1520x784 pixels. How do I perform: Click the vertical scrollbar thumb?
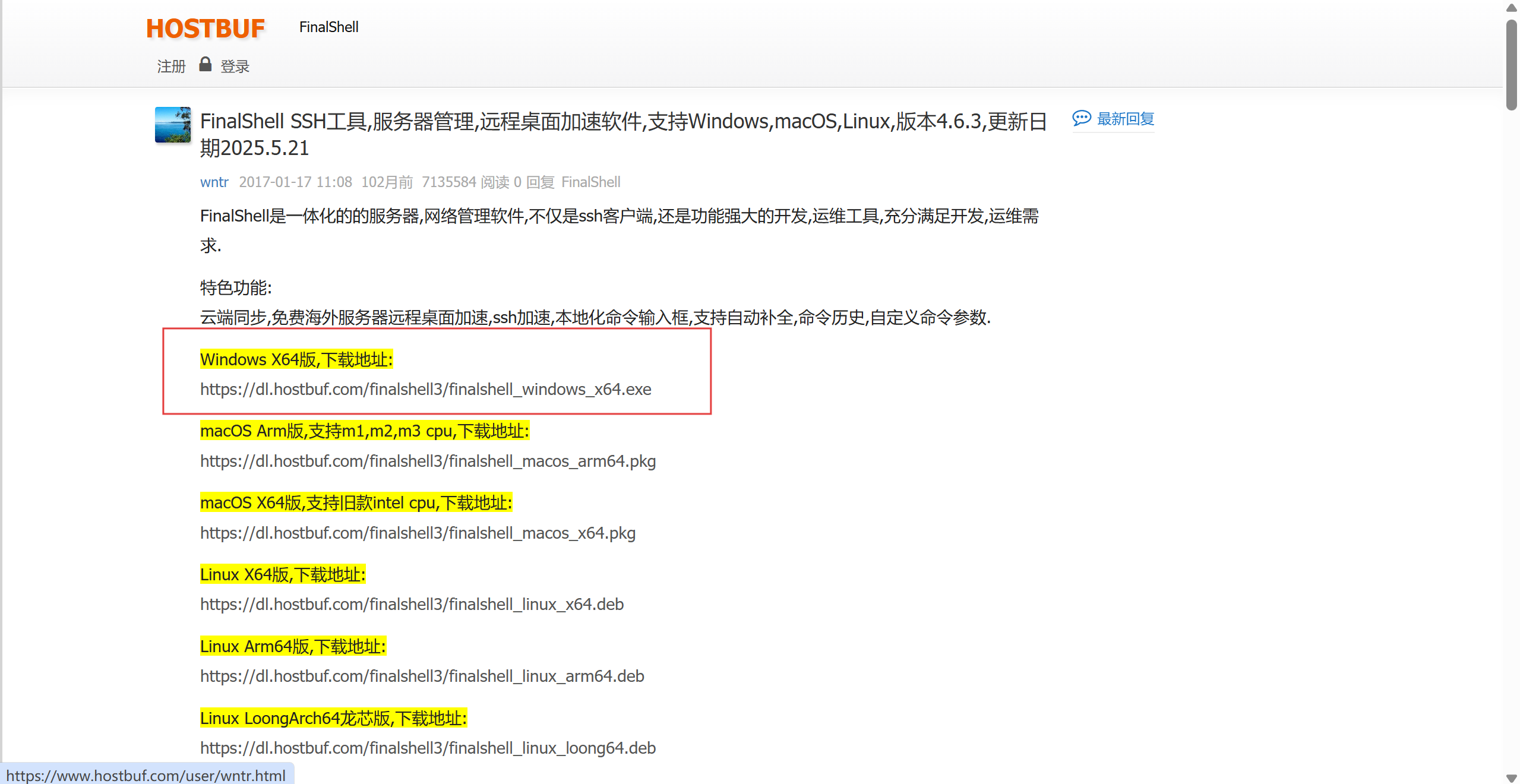[x=1512, y=65]
